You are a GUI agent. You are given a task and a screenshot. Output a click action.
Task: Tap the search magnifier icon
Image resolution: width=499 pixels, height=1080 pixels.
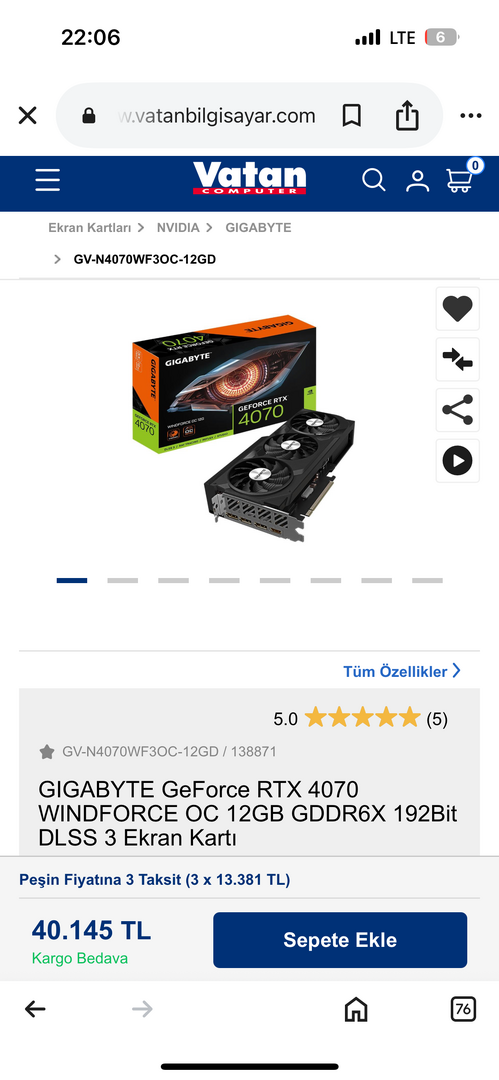374,180
